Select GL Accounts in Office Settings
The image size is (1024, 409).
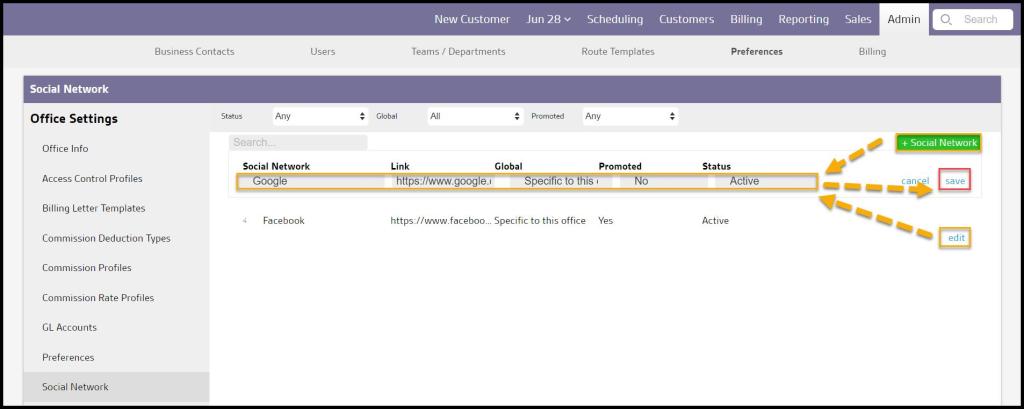pyautogui.click(x=69, y=327)
